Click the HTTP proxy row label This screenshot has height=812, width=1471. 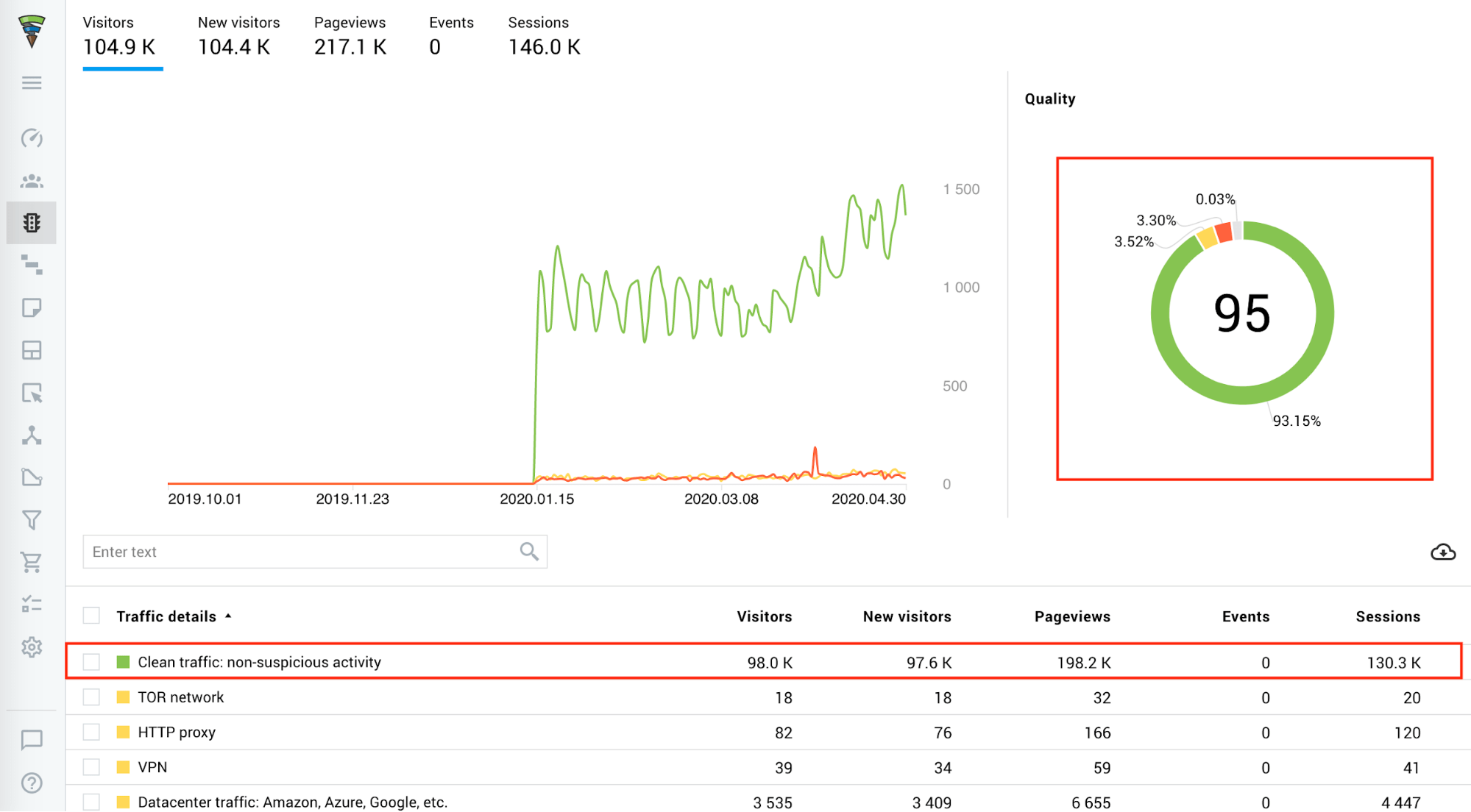coord(177,732)
